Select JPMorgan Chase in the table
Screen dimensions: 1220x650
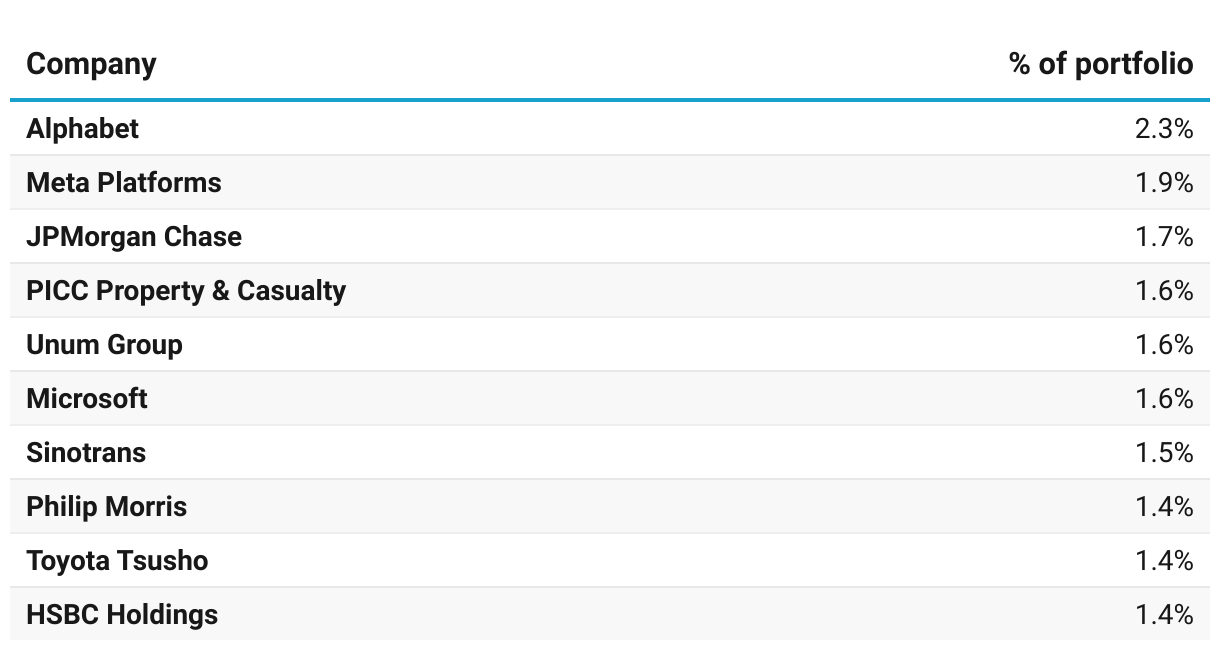click(x=133, y=237)
